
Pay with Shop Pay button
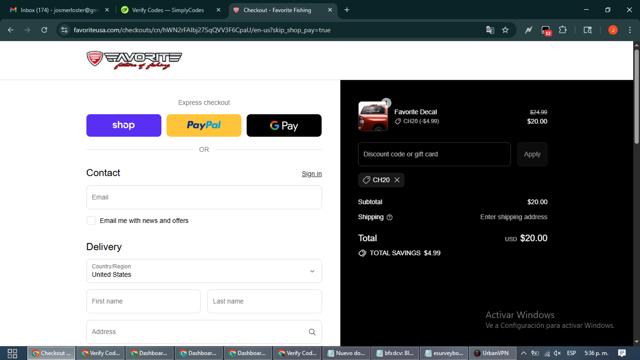pos(124,125)
